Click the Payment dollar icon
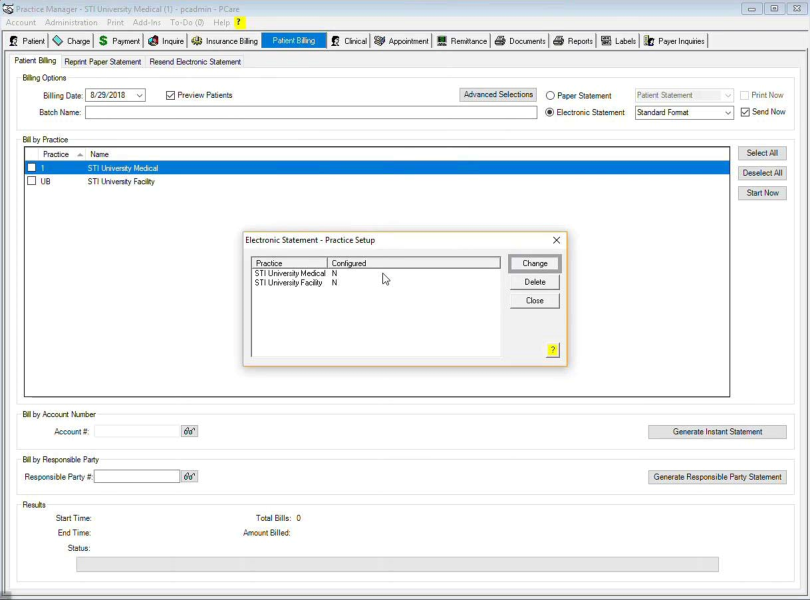 (103, 41)
